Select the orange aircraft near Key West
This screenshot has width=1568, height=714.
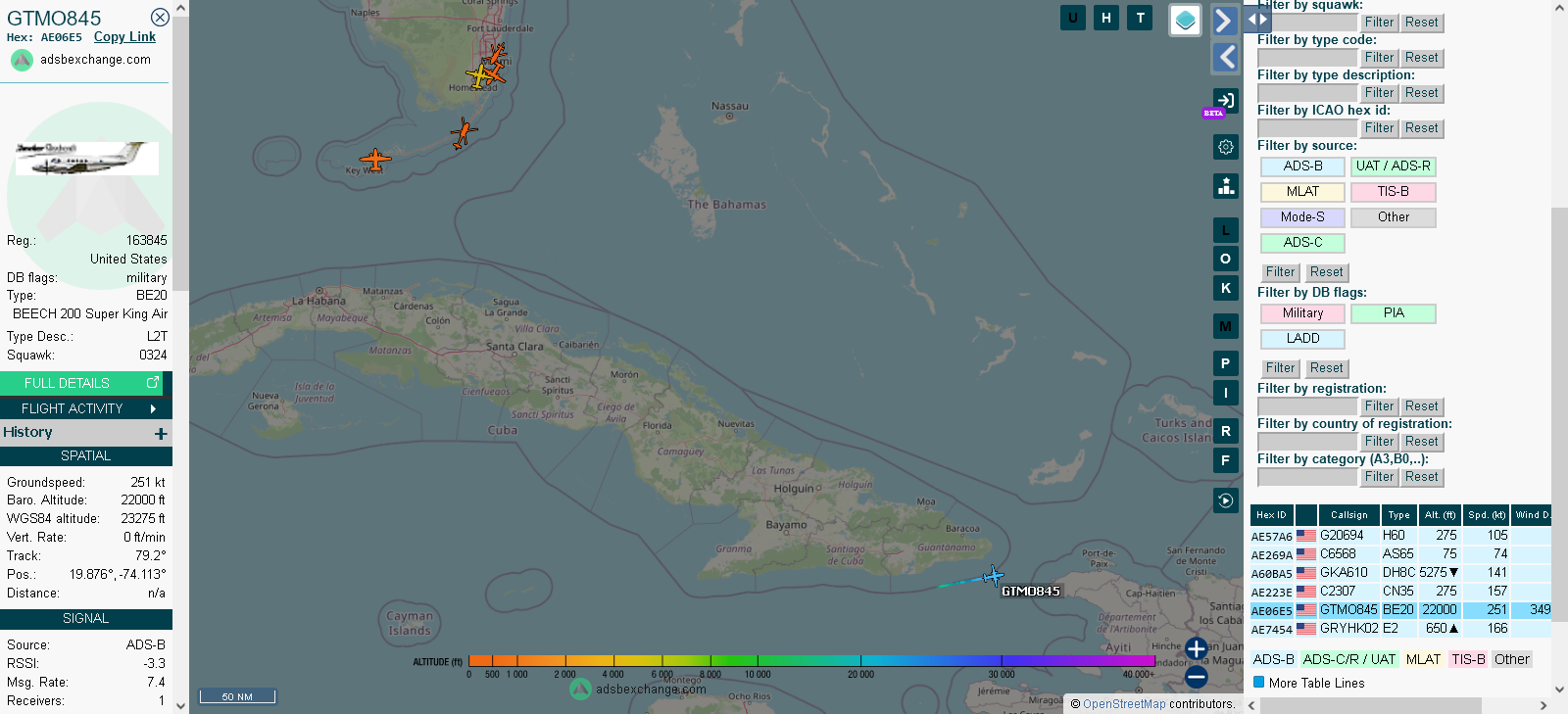374,159
